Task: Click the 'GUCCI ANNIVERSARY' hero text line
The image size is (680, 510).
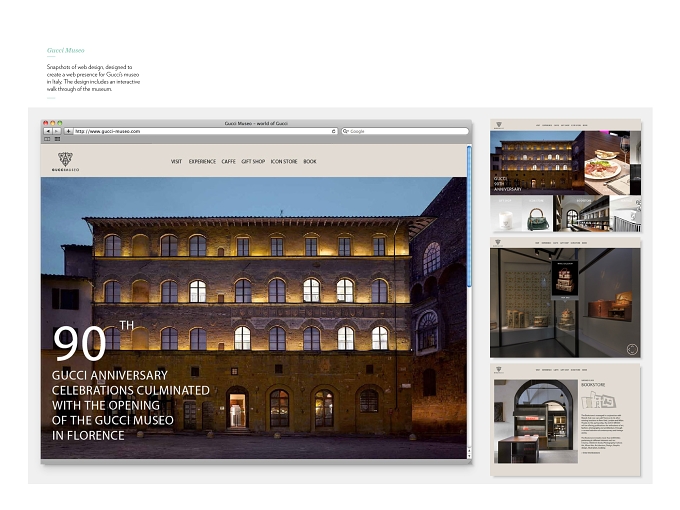Action: click(110, 375)
